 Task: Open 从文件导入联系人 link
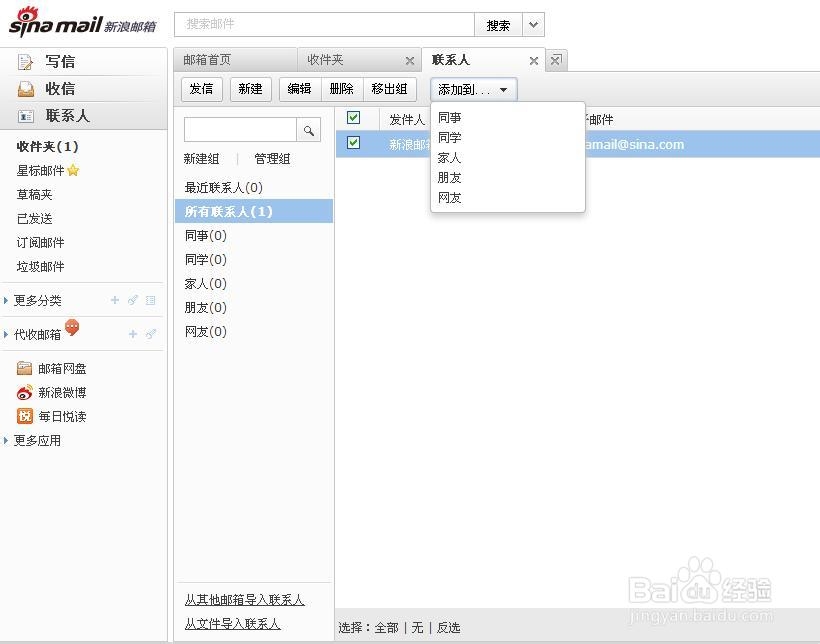click(x=232, y=624)
